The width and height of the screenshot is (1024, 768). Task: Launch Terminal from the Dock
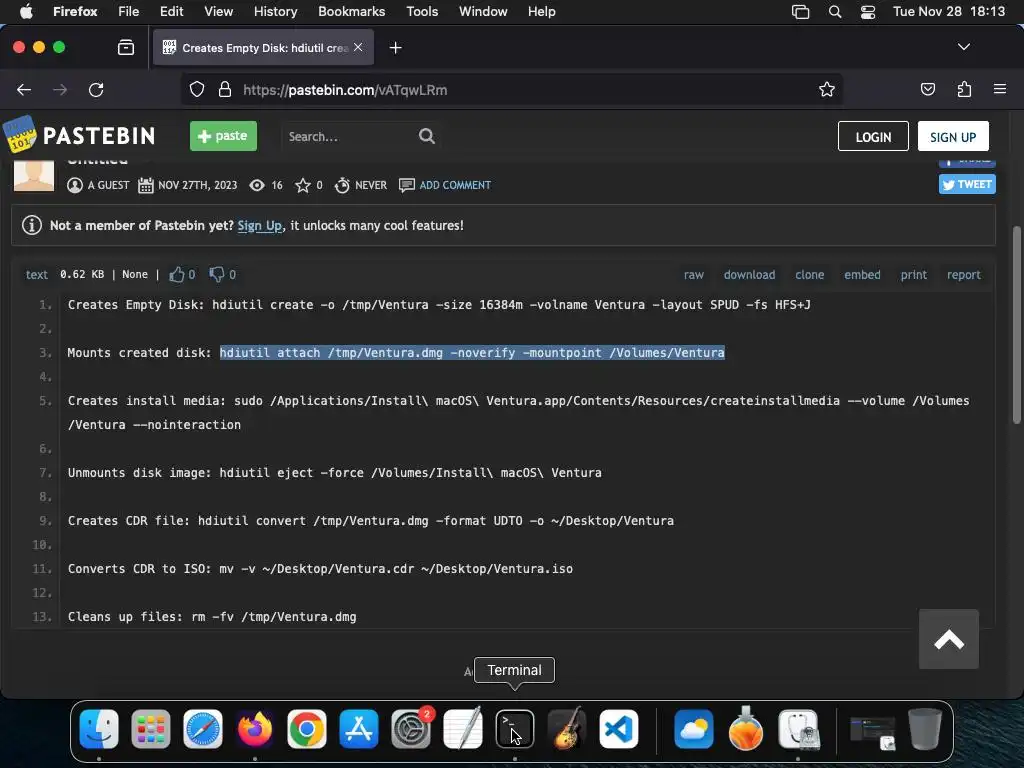pyautogui.click(x=515, y=729)
